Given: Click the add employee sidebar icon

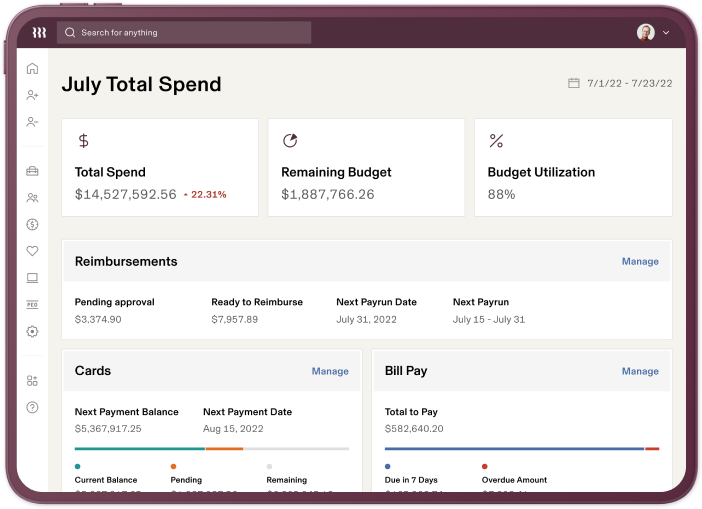Looking at the screenshot, I should pyautogui.click(x=32, y=95).
